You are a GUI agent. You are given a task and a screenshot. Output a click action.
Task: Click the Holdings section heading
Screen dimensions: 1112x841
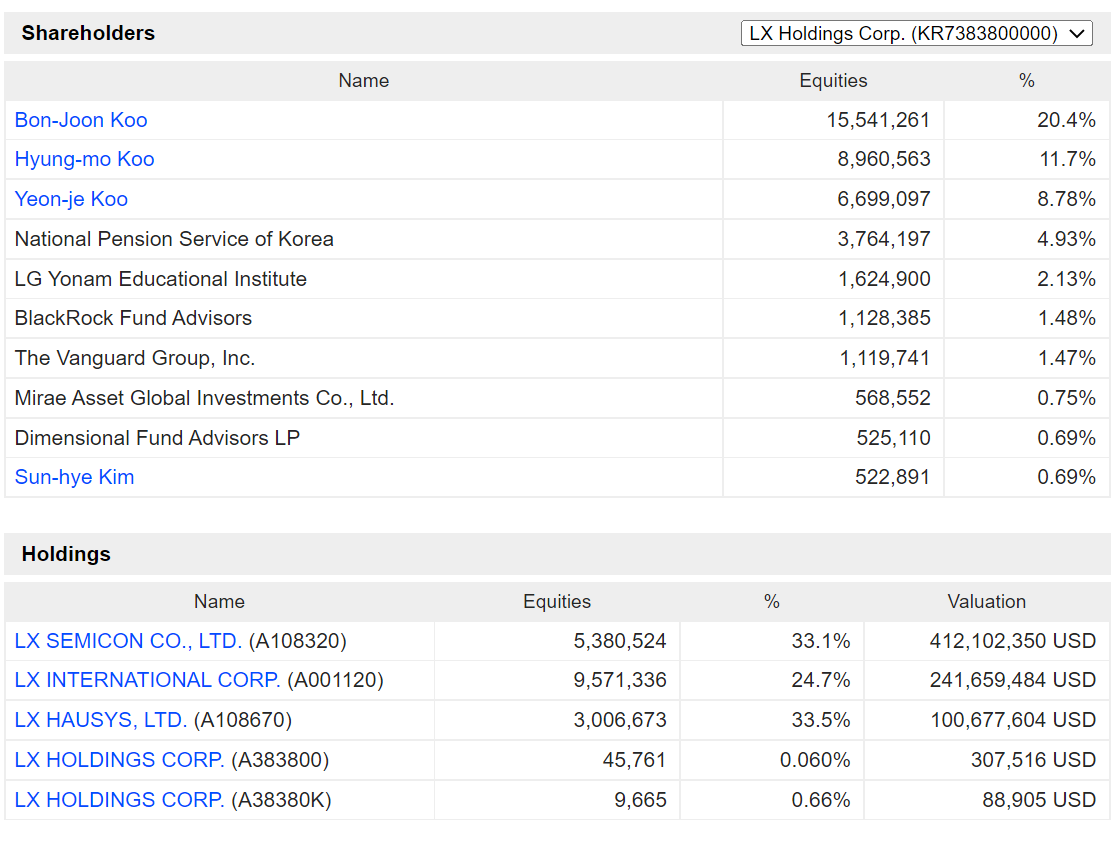point(66,554)
